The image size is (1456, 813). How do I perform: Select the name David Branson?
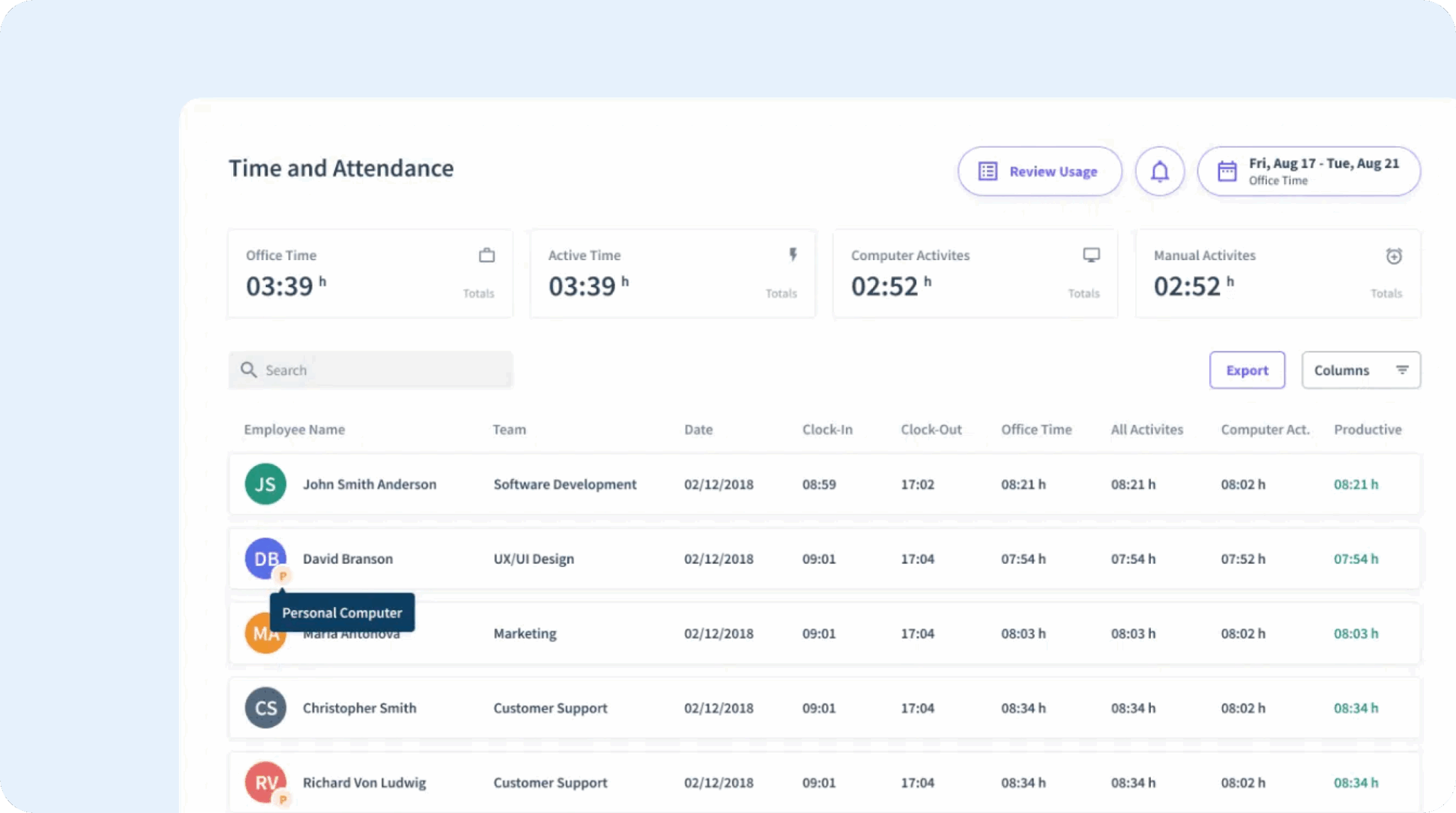click(x=348, y=559)
